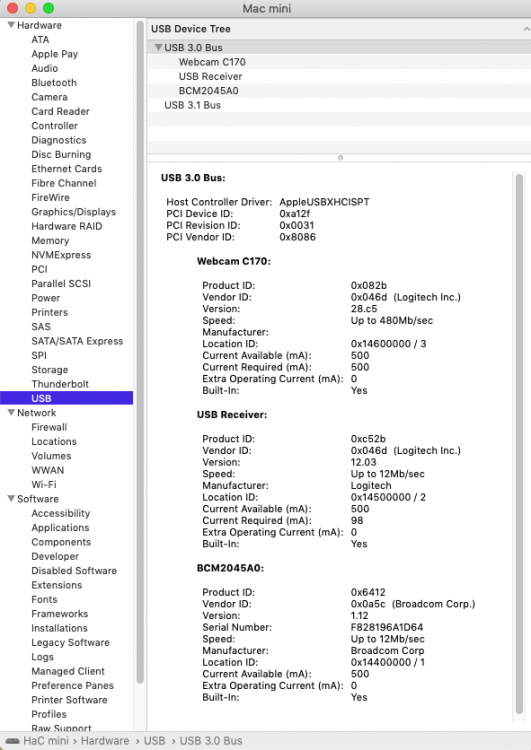Open Legacy Software entry

pos(70,642)
